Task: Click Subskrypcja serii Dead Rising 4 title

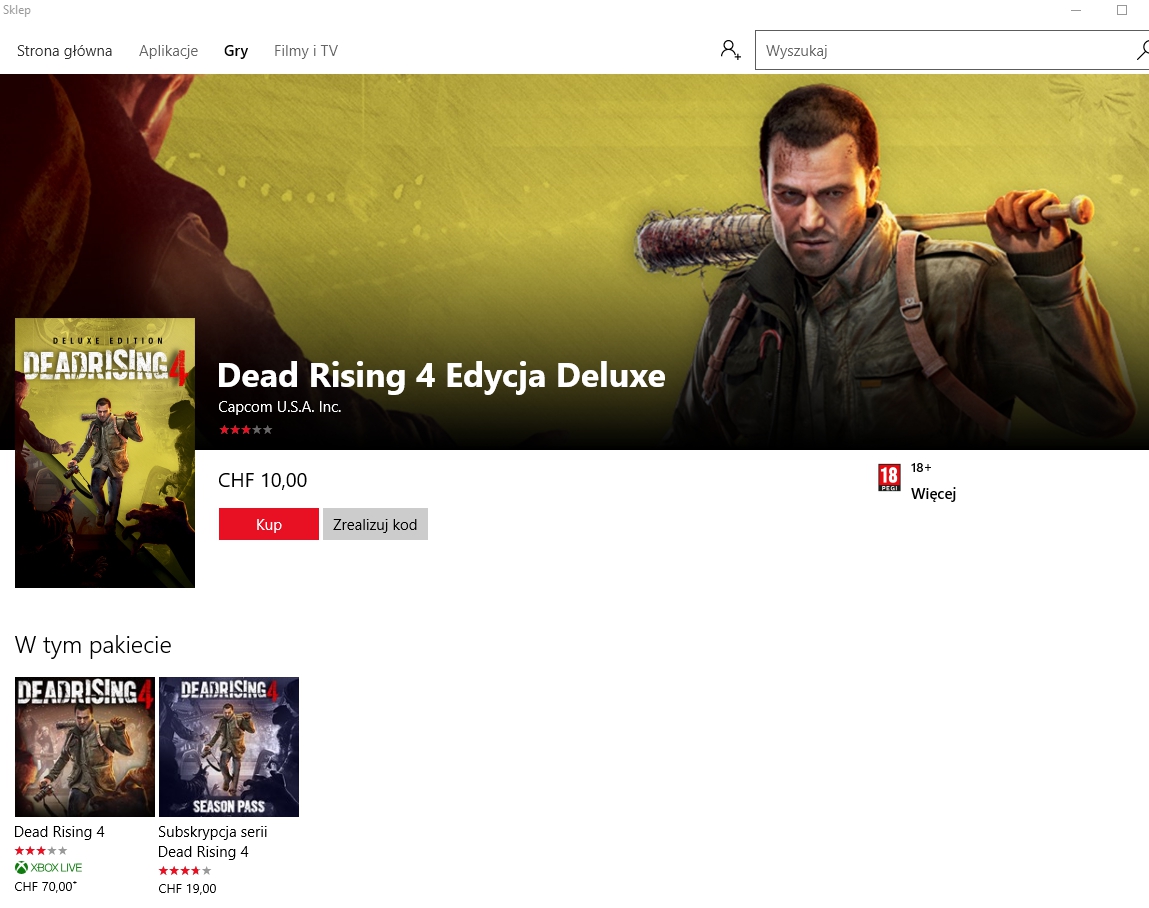Action: 213,841
